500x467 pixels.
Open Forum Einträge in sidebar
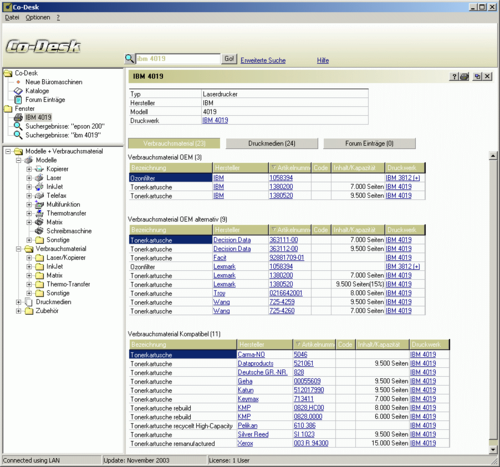pos(45,100)
